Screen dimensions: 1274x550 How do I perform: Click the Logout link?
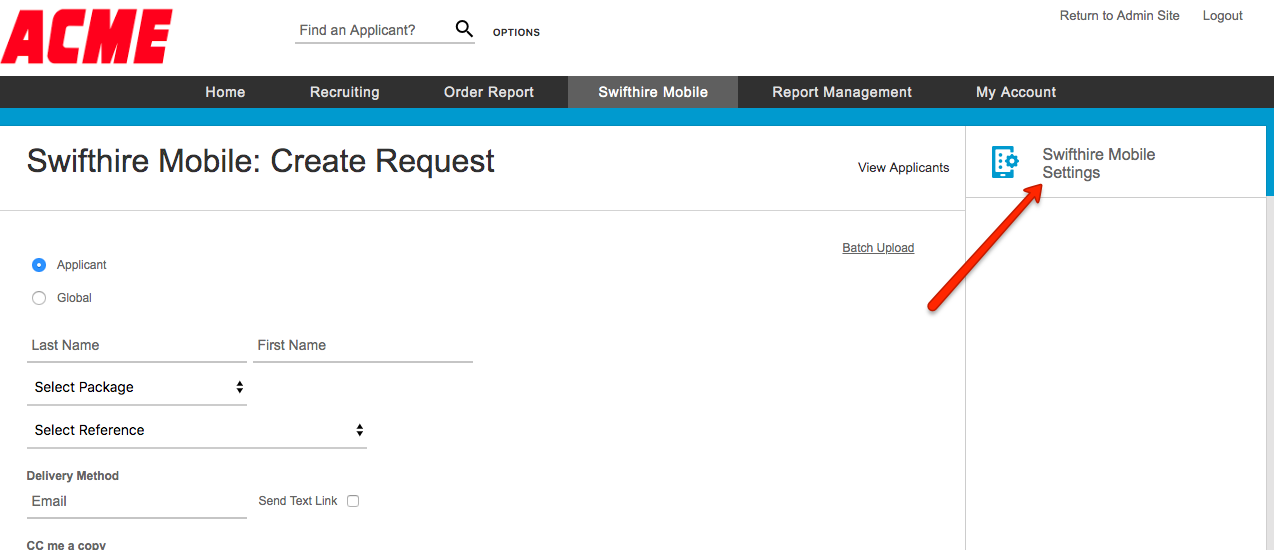(1223, 16)
